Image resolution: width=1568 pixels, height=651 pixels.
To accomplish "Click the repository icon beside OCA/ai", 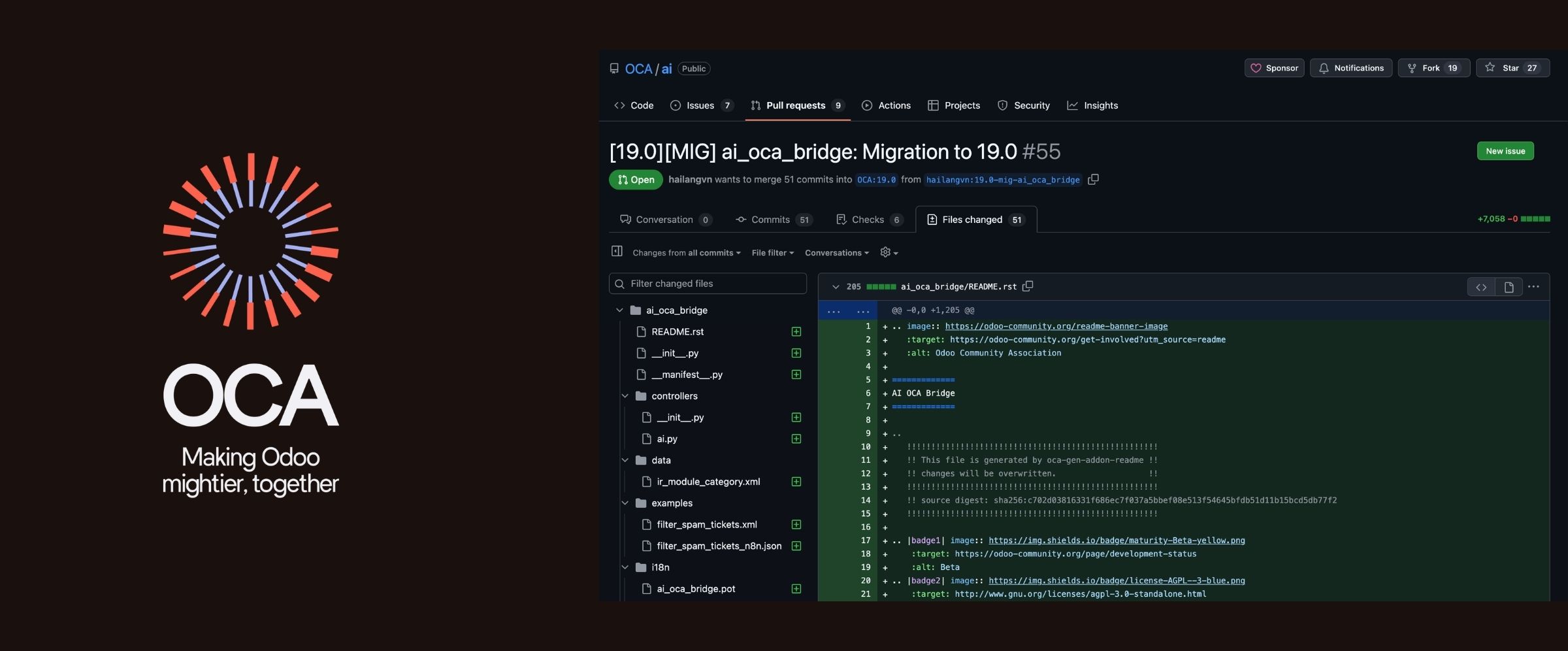I will (614, 69).
